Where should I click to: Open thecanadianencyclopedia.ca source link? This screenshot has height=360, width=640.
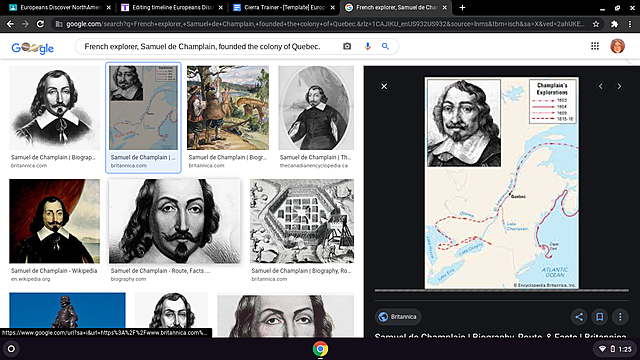coord(313,165)
